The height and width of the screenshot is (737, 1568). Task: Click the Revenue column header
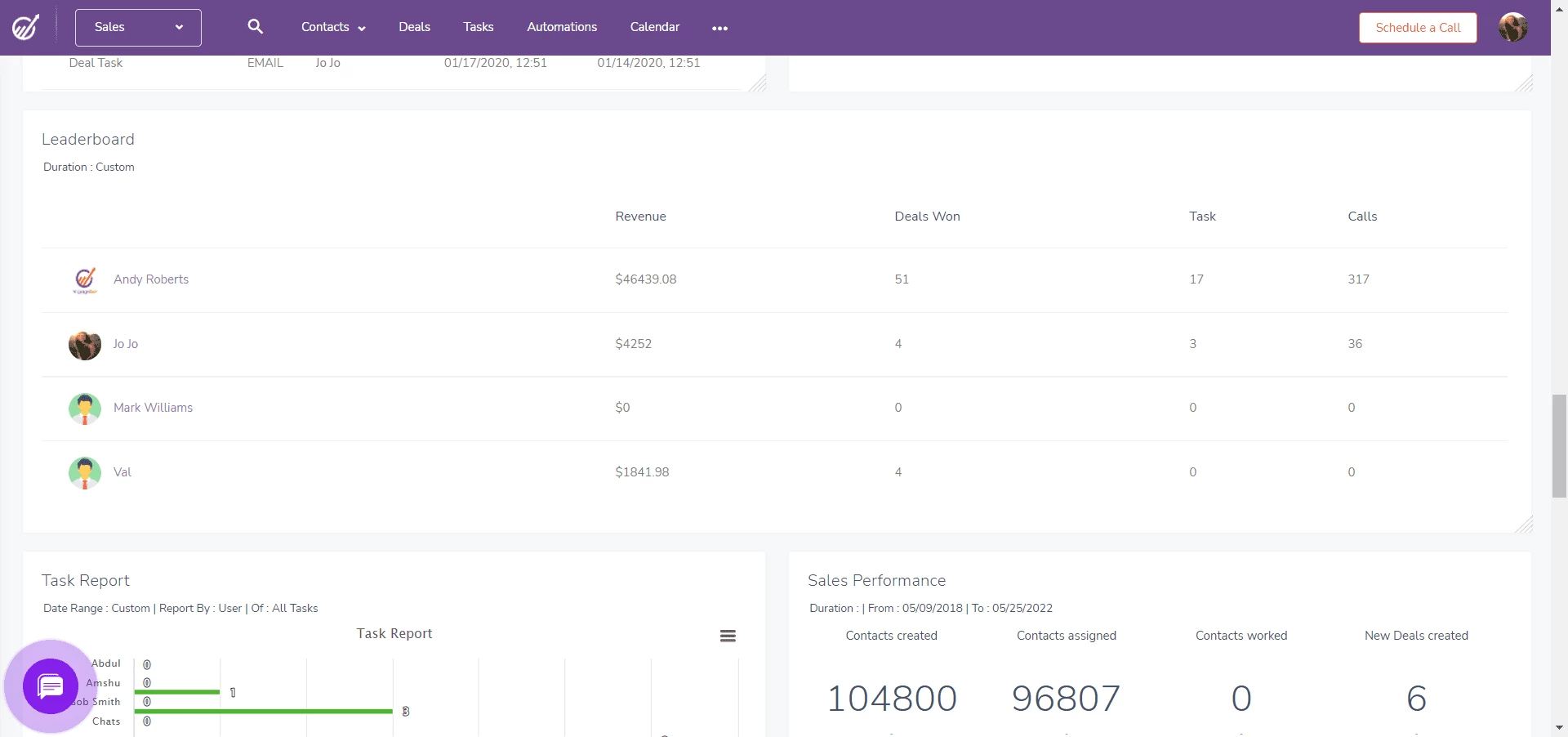click(640, 217)
